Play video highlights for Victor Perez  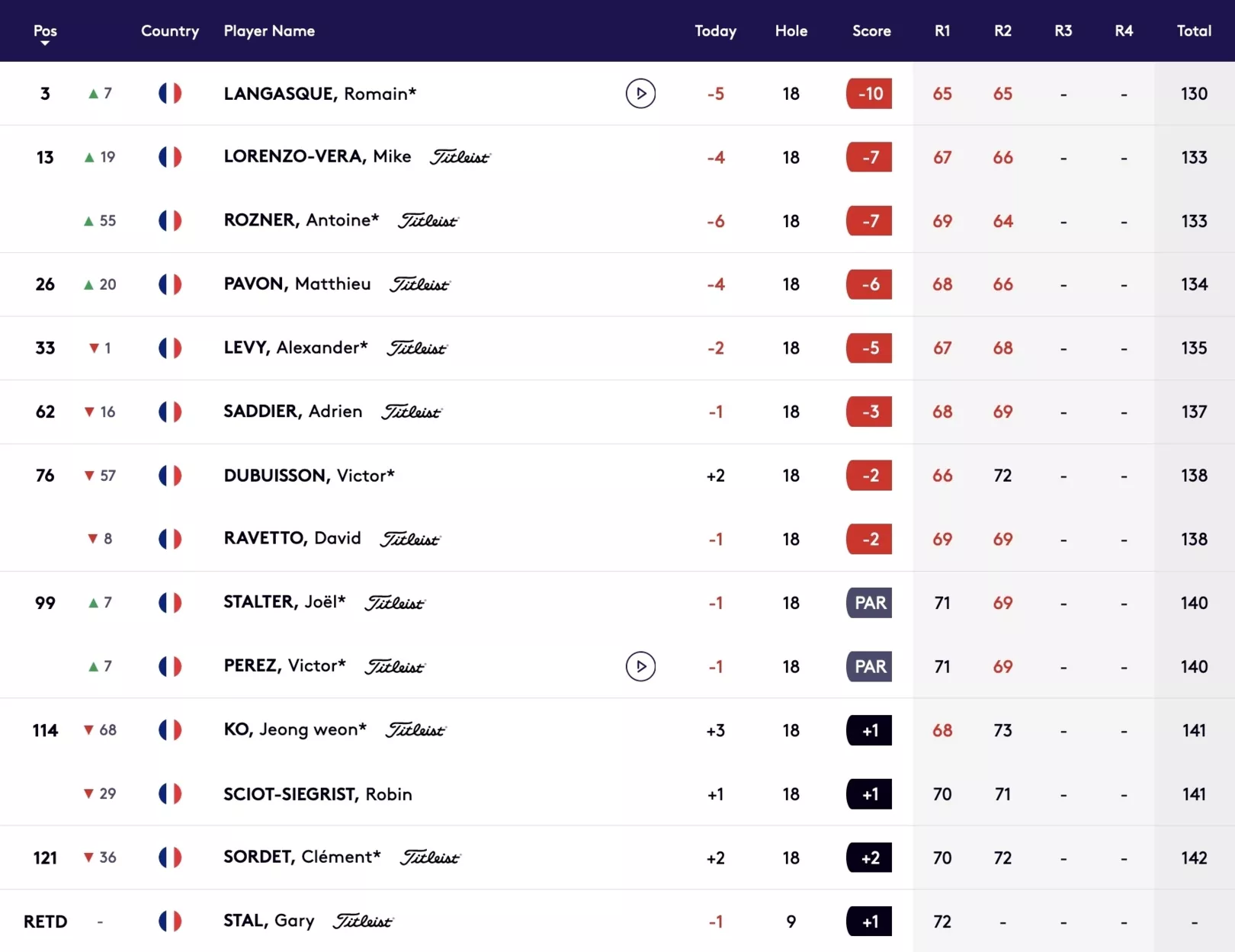tap(640, 666)
